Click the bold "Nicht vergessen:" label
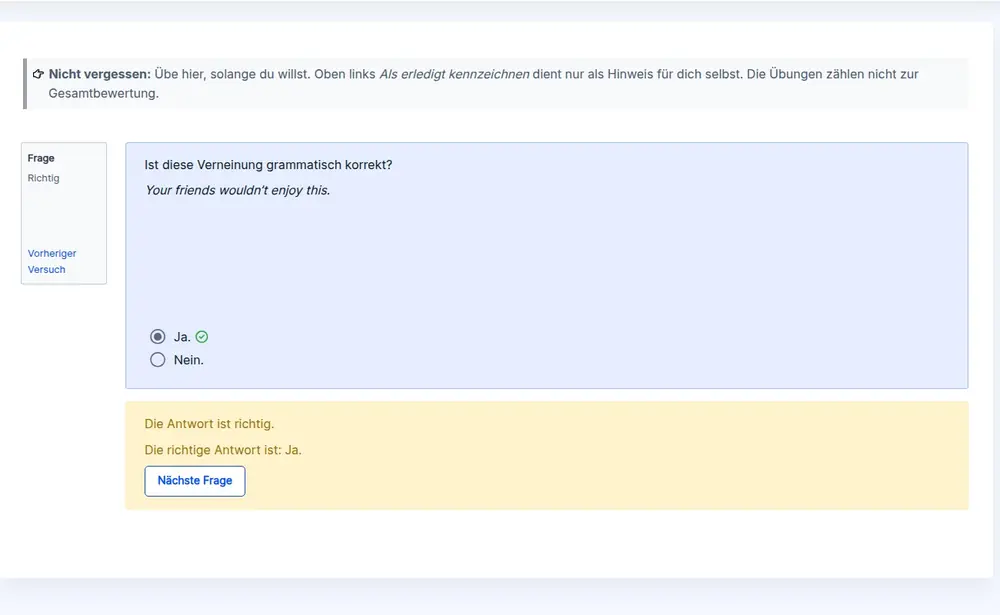1000x615 pixels. (99, 74)
